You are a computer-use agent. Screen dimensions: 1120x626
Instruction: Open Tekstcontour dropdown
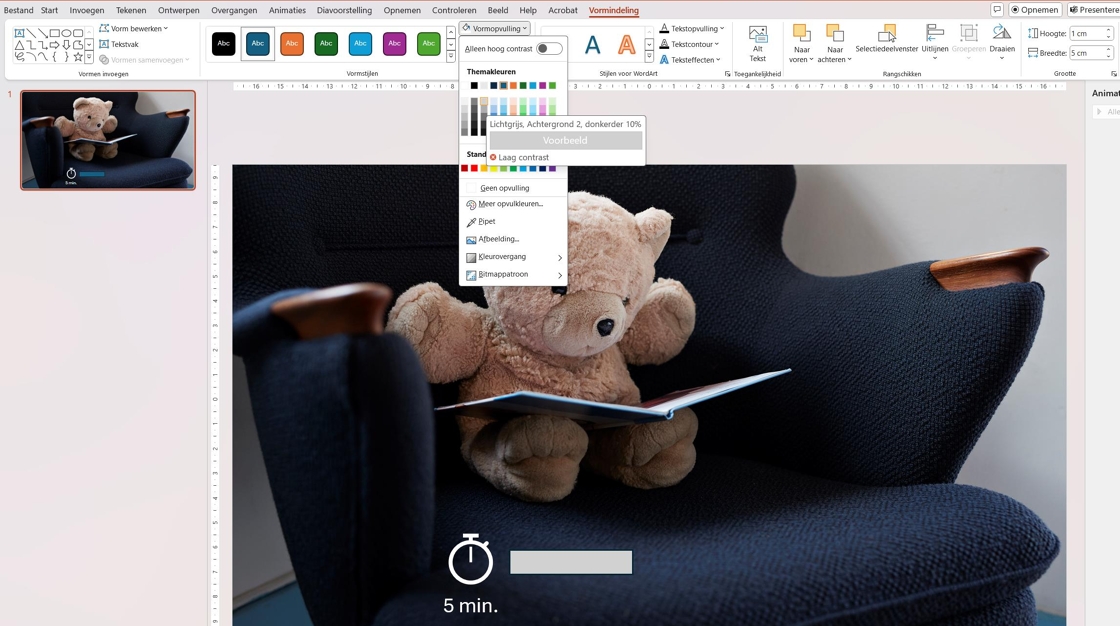(x=689, y=44)
